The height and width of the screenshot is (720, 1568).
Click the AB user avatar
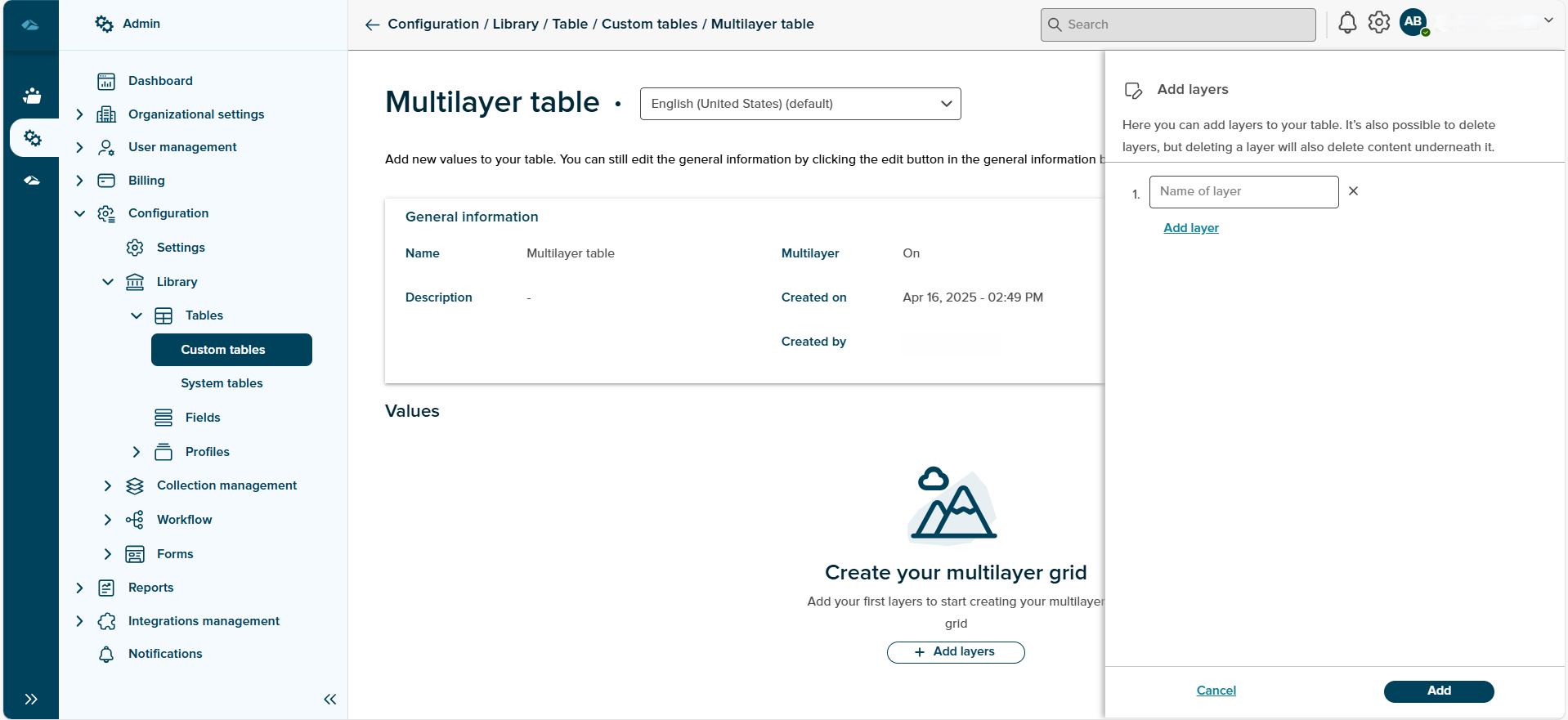[x=1413, y=22]
